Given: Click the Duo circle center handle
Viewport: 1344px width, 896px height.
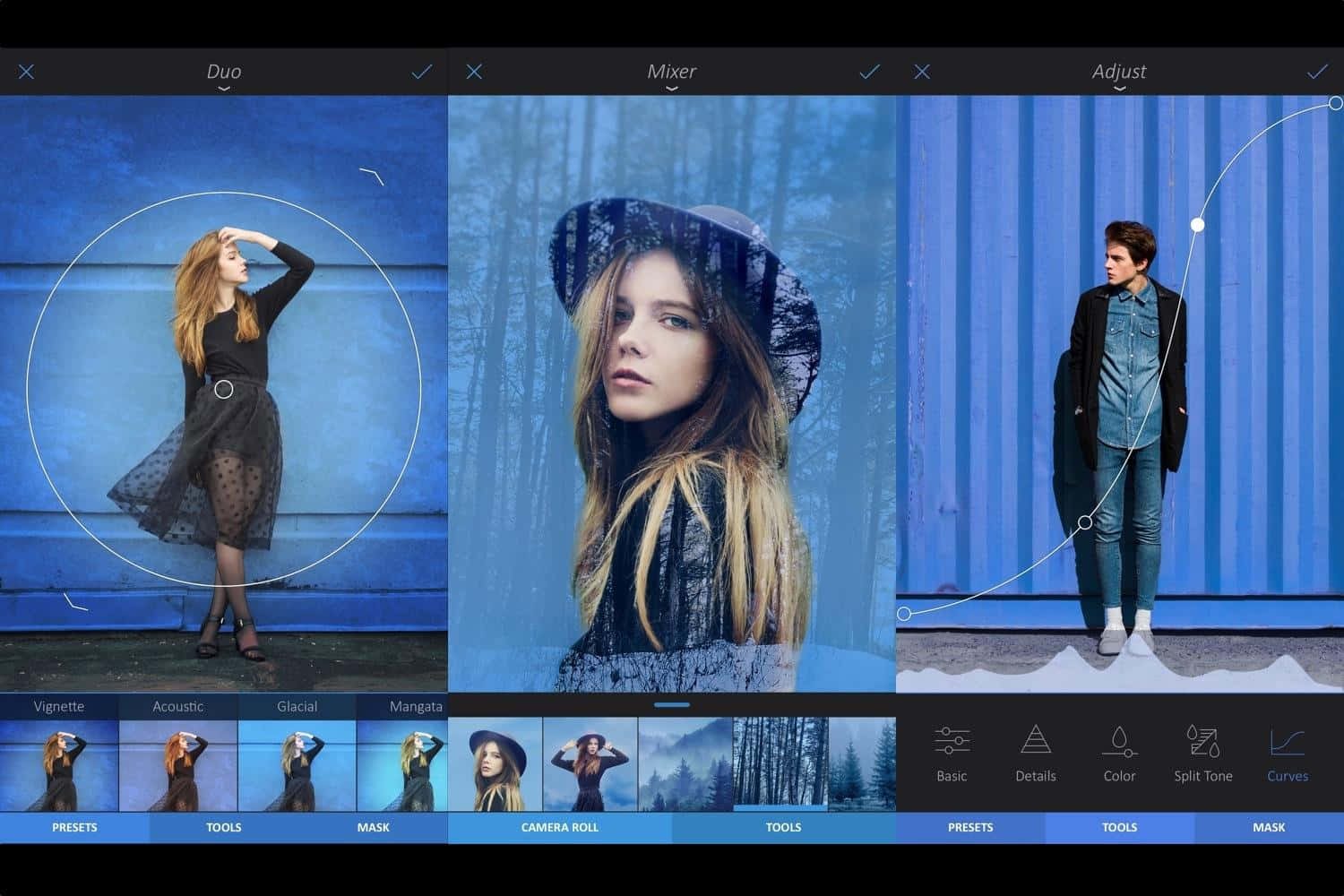Looking at the screenshot, I should coord(224,389).
